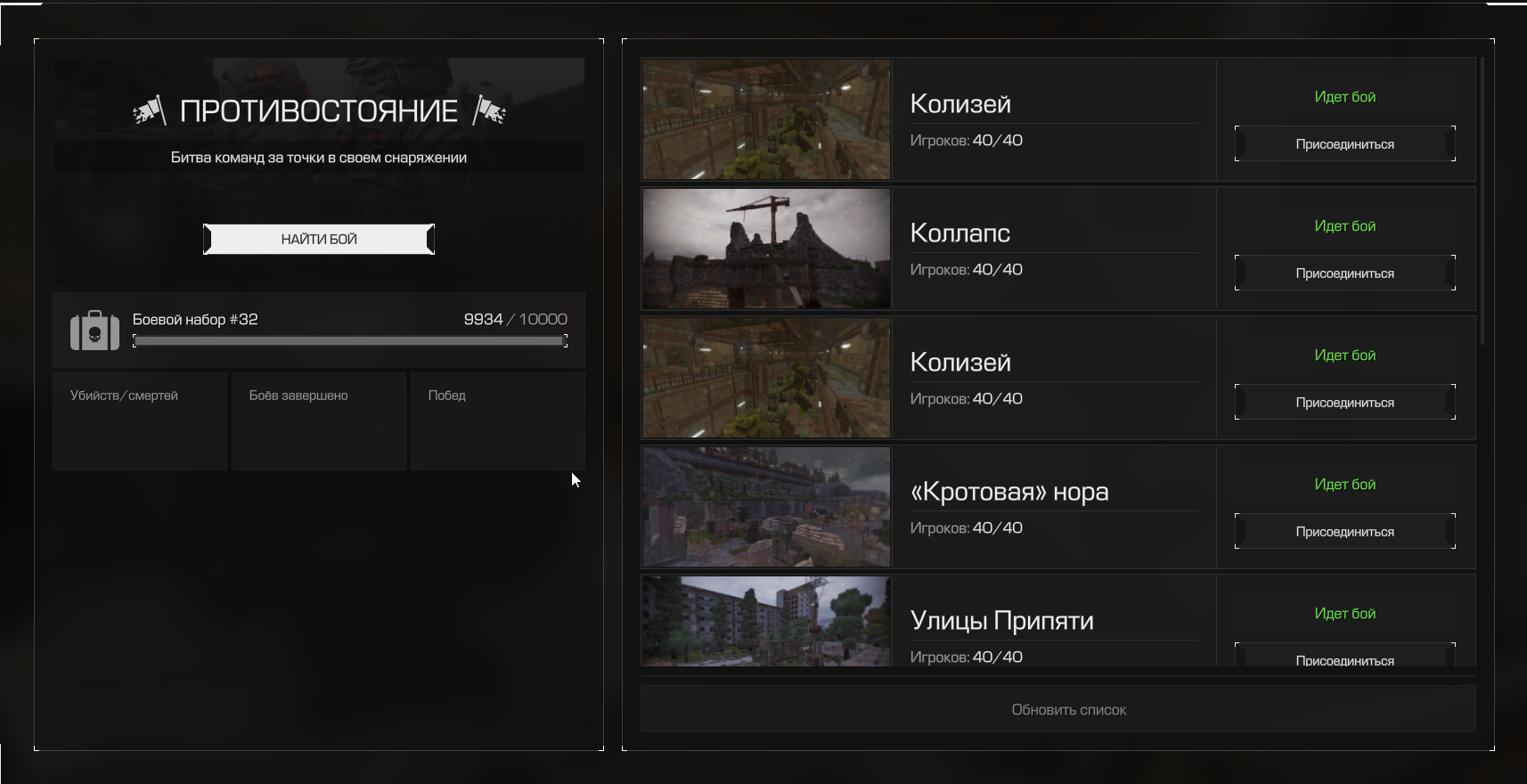
Task: Join the Колизей match listed above Коллапс
Action: click(1345, 143)
